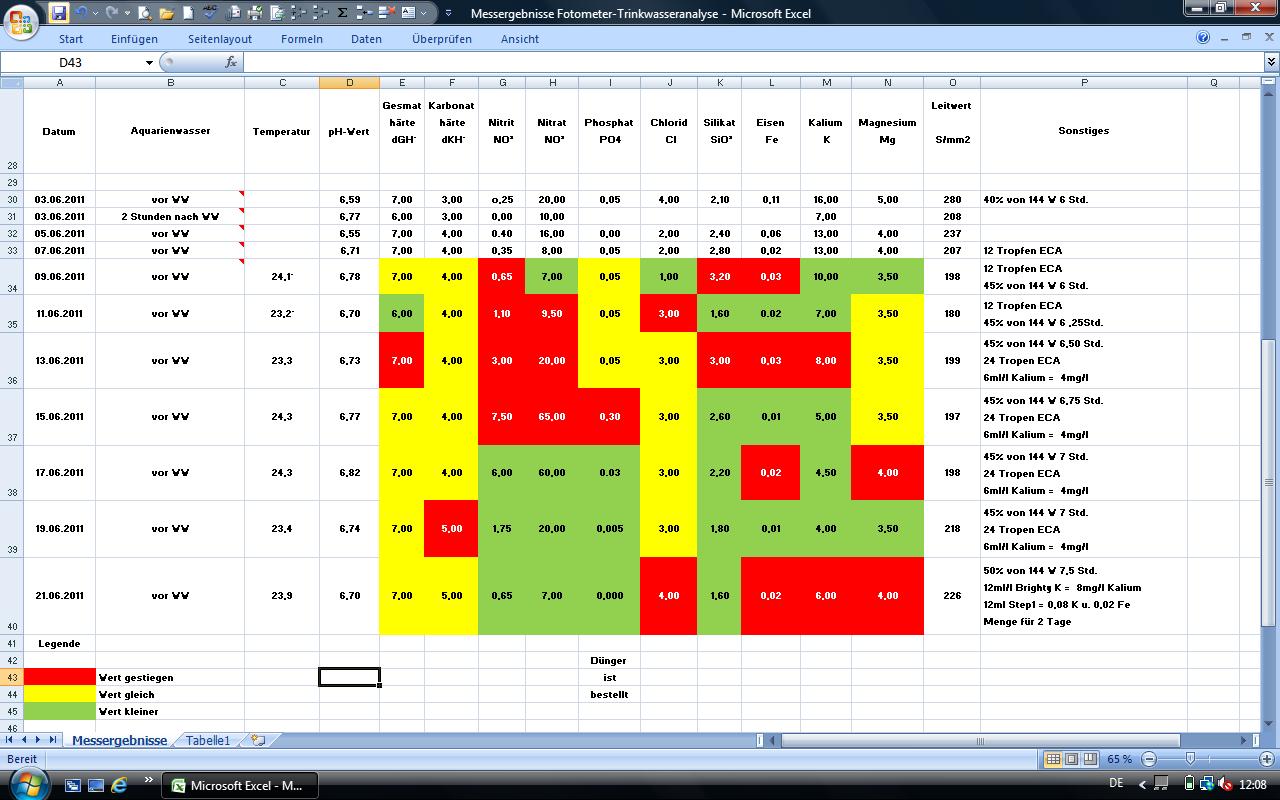Click Internet Explorer icon in taskbar
Viewport: 1280px width, 800px height.
point(119,785)
